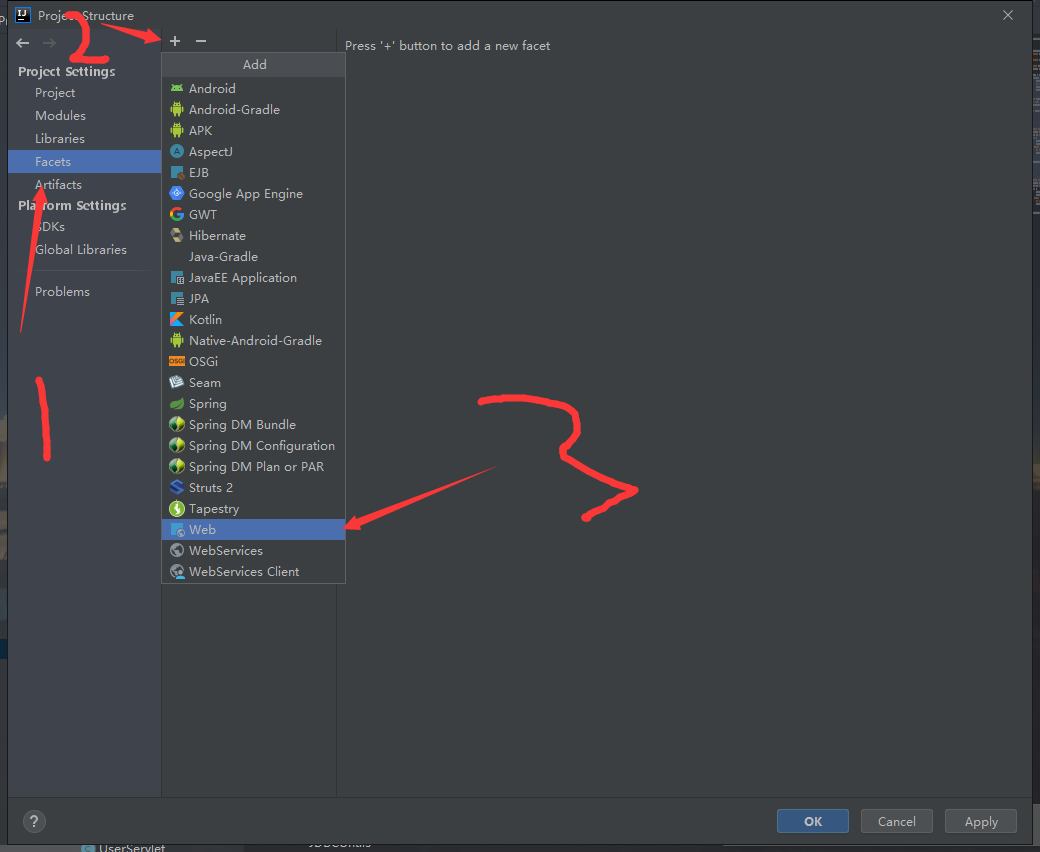This screenshot has height=852, width=1040.
Task: Click the Hibernate facet icon
Action: [176, 235]
